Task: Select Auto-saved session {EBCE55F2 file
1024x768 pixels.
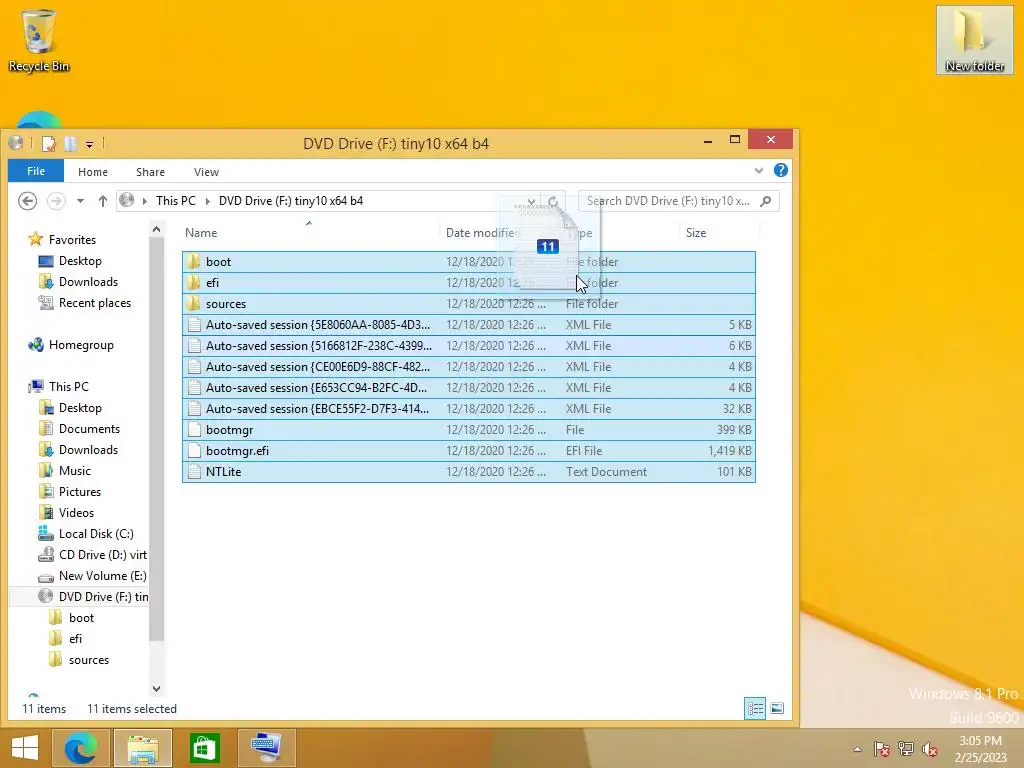Action: [468, 408]
